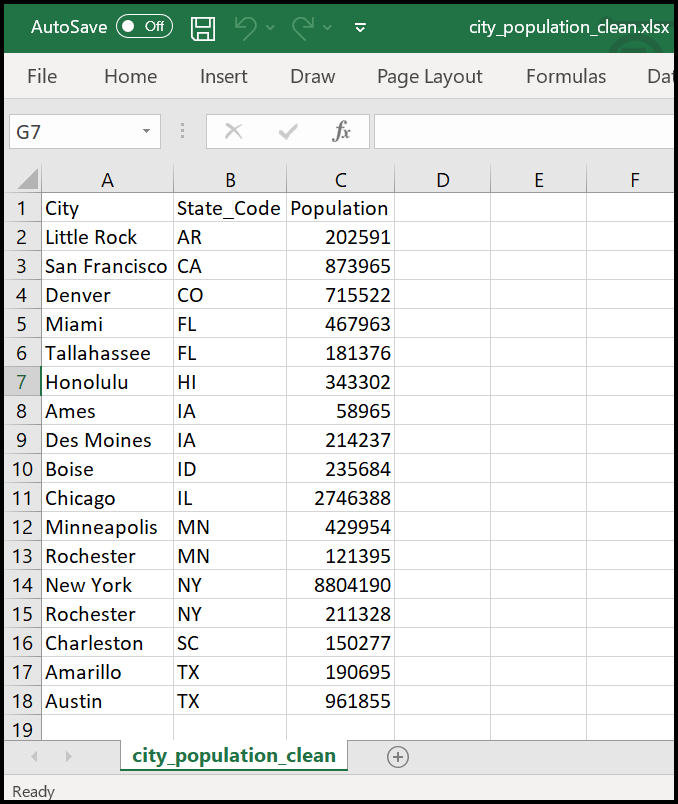The width and height of the screenshot is (678, 804).
Task: Click the Insert Function fx icon
Action: (341, 131)
